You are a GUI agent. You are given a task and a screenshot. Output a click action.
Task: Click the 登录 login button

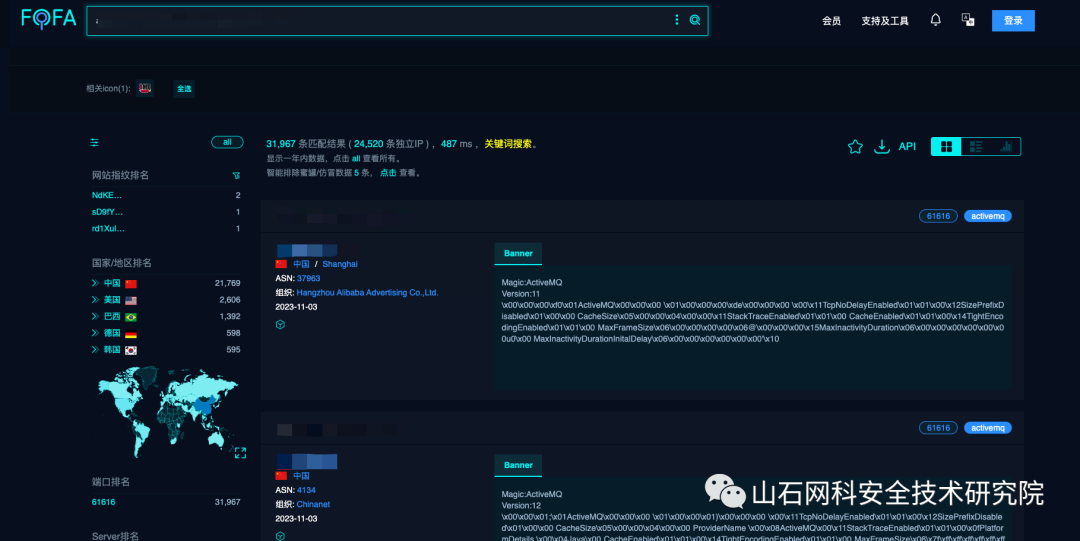(1013, 21)
